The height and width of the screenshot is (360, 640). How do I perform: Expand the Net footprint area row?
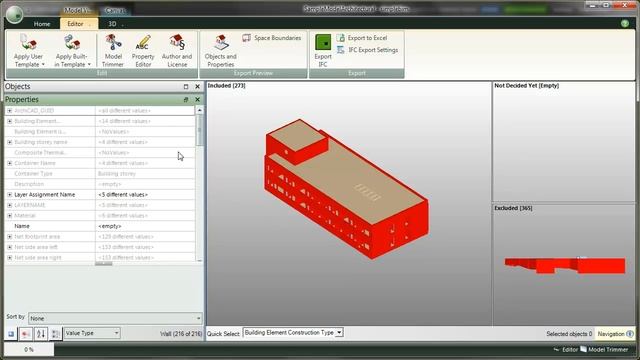point(9,237)
